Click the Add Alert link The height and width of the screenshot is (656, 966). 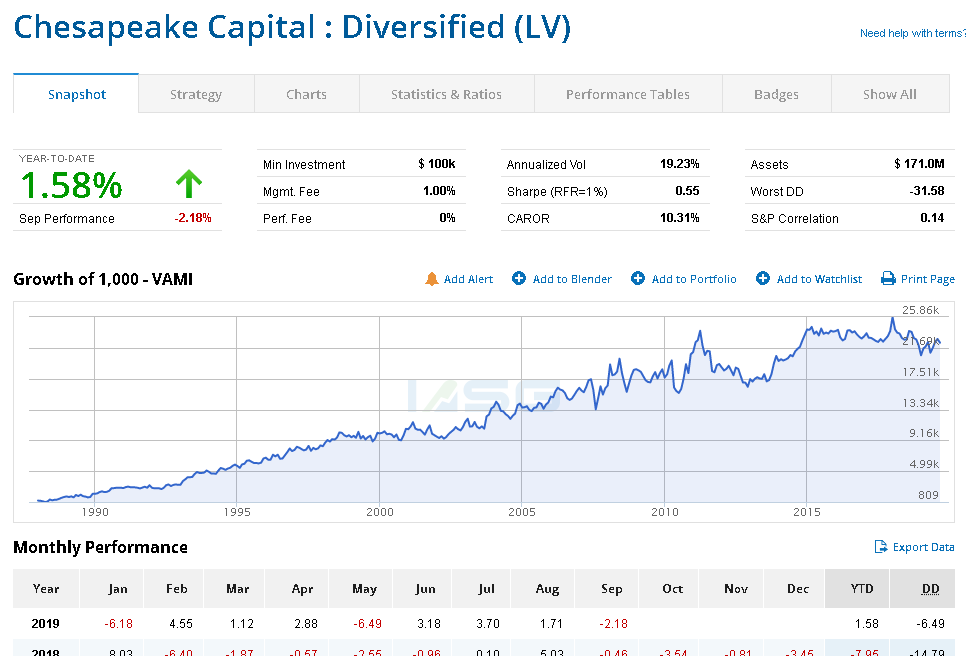tap(468, 279)
